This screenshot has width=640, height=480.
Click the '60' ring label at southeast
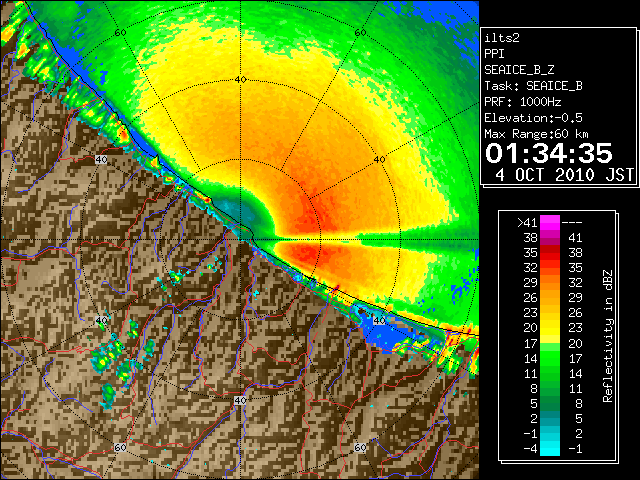click(360, 448)
